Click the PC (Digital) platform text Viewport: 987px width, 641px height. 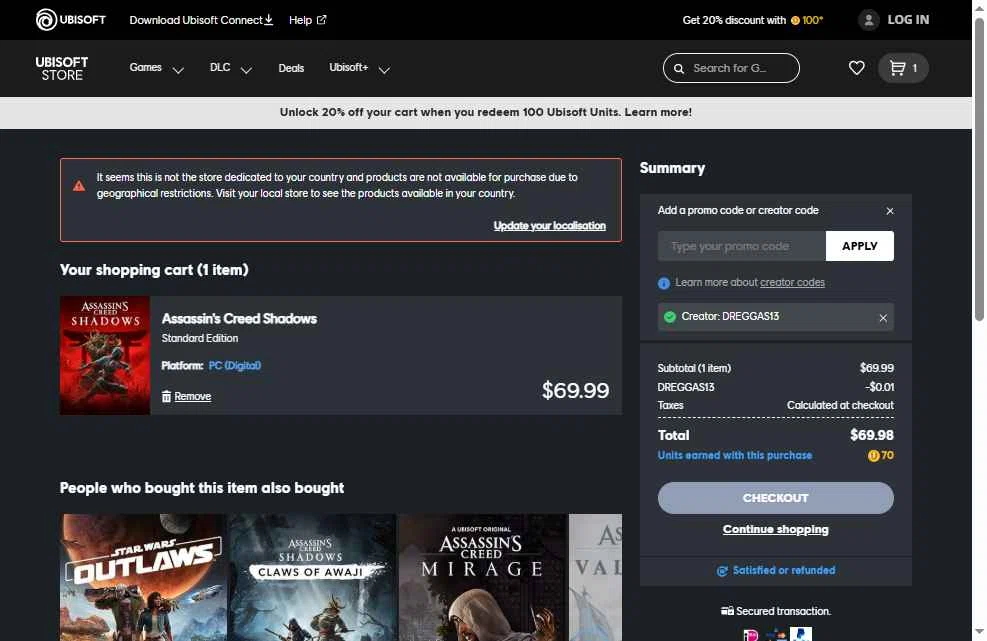coord(235,365)
